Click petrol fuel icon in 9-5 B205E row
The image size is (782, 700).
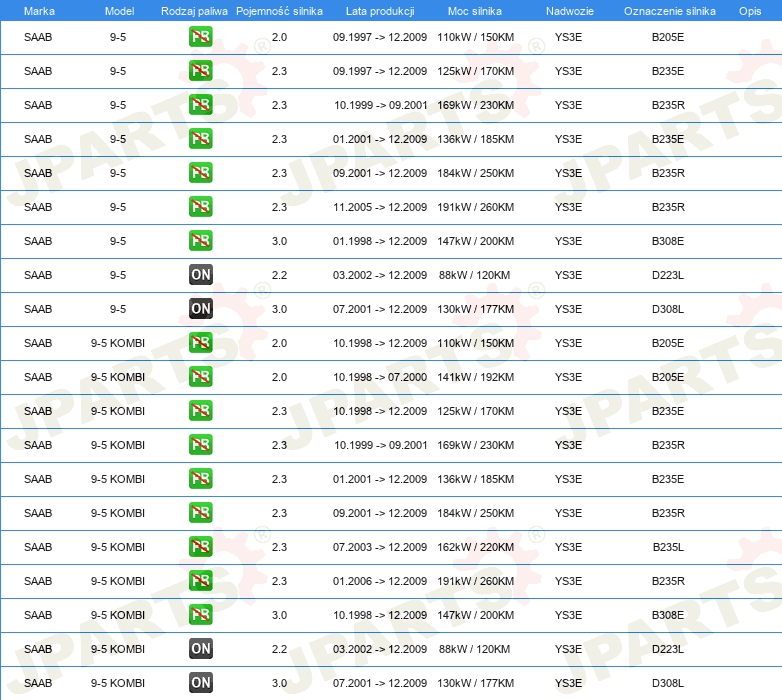(x=200, y=37)
